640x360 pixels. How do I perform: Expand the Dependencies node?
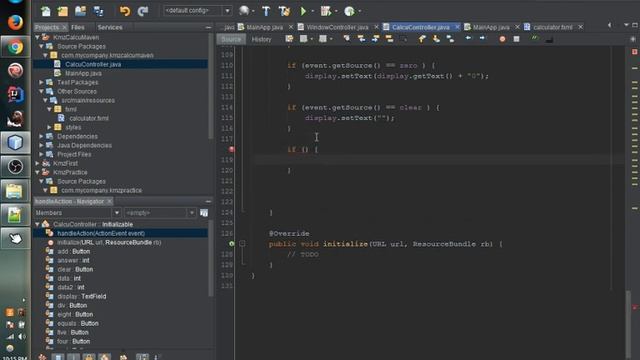pos(41,136)
